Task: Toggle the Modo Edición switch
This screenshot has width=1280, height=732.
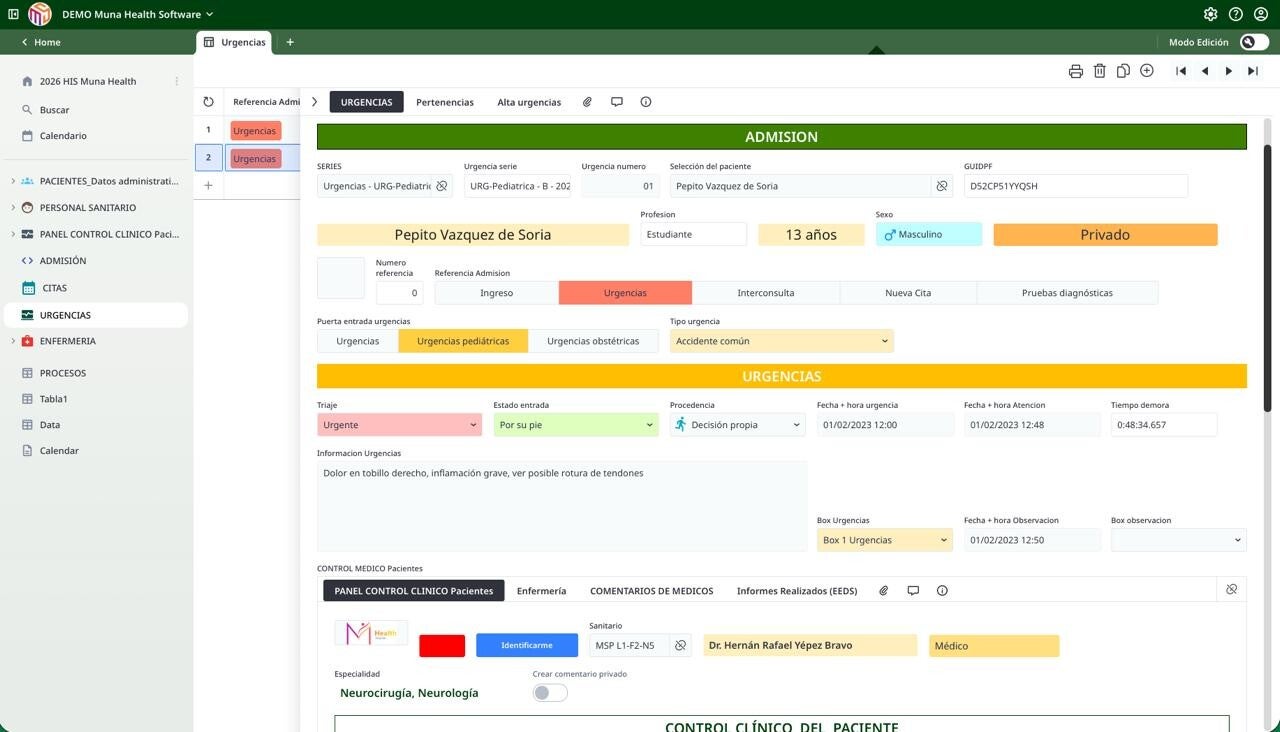Action: click(1254, 42)
